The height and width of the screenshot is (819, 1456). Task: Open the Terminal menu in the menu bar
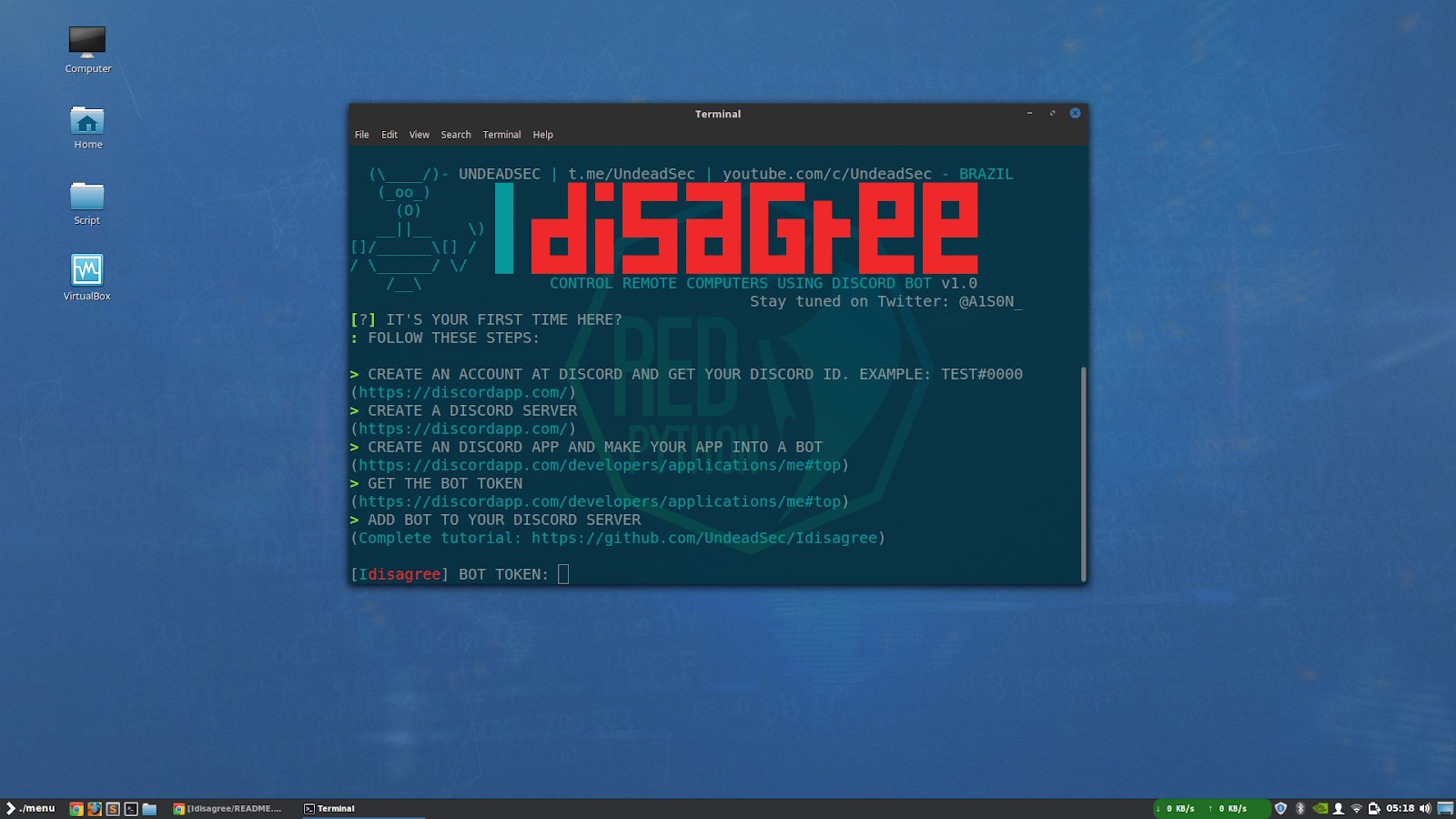tap(502, 135)
